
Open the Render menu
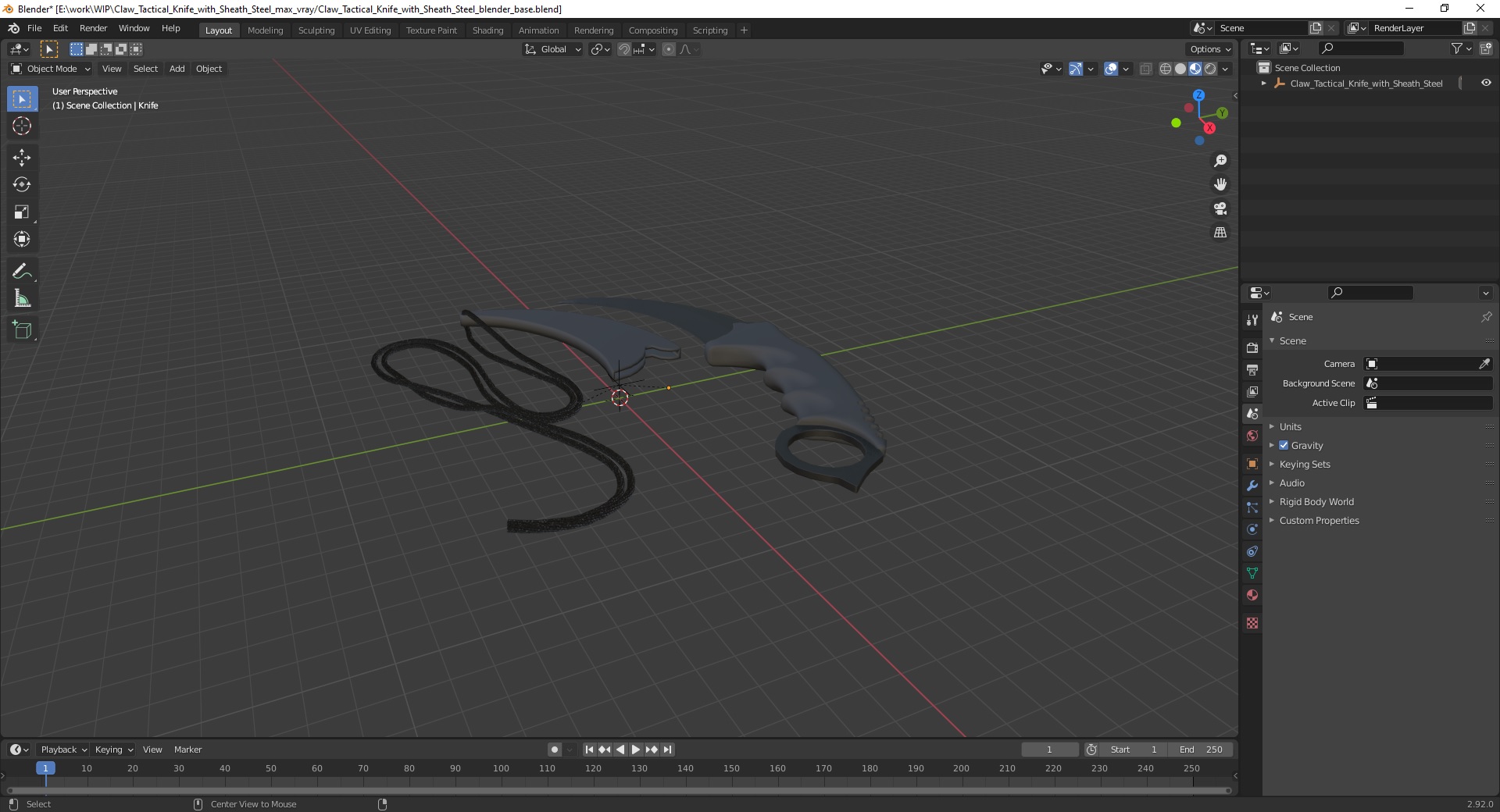point(93,28)
